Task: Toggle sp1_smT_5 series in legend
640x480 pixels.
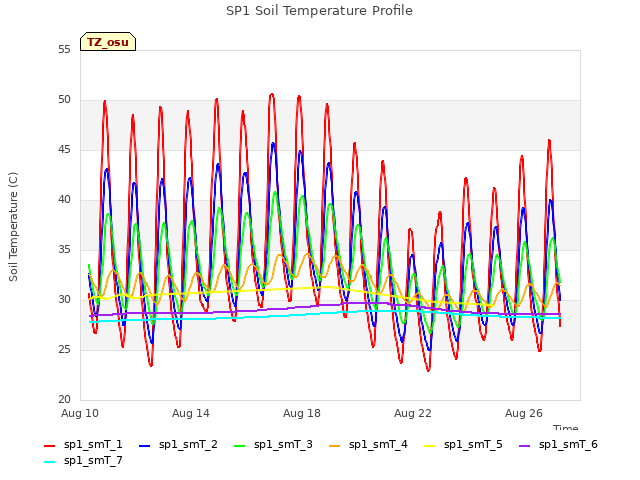Action: click(463, 444)
